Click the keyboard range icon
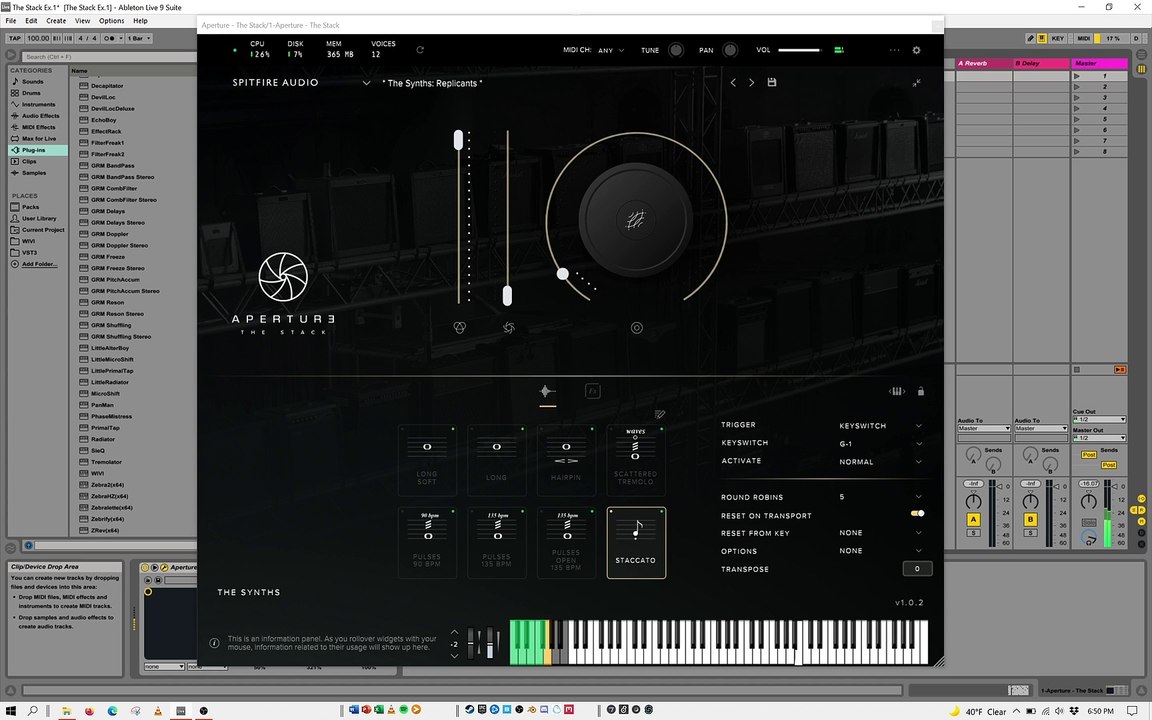The width and height of the screenshot is (1152, 720). click(x=896, y=392)
